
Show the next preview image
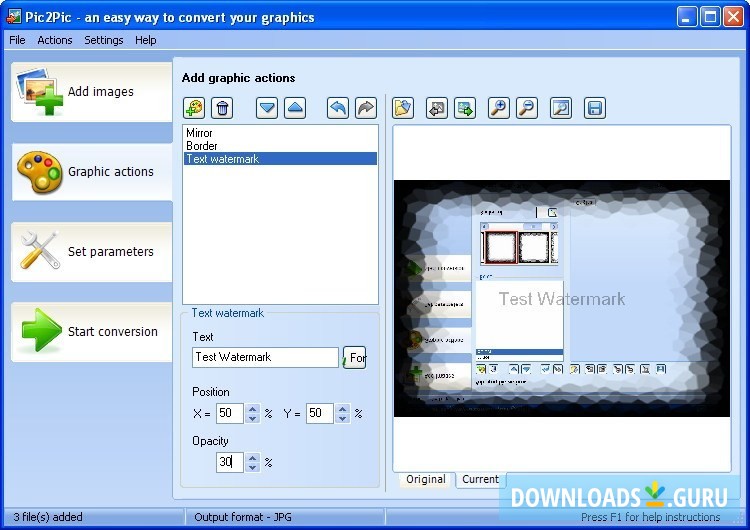click(465, 108)
